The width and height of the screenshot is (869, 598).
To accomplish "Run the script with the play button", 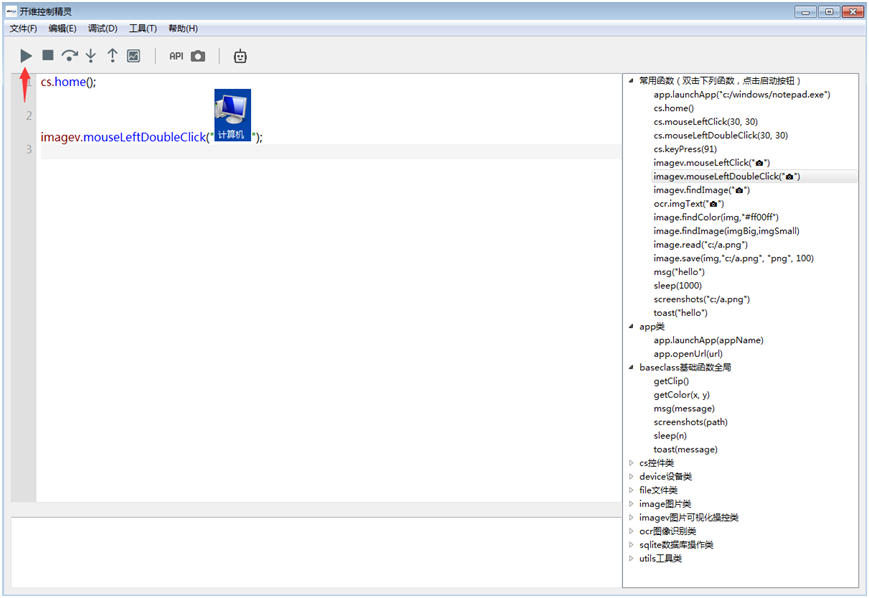I will pos(26,55).
